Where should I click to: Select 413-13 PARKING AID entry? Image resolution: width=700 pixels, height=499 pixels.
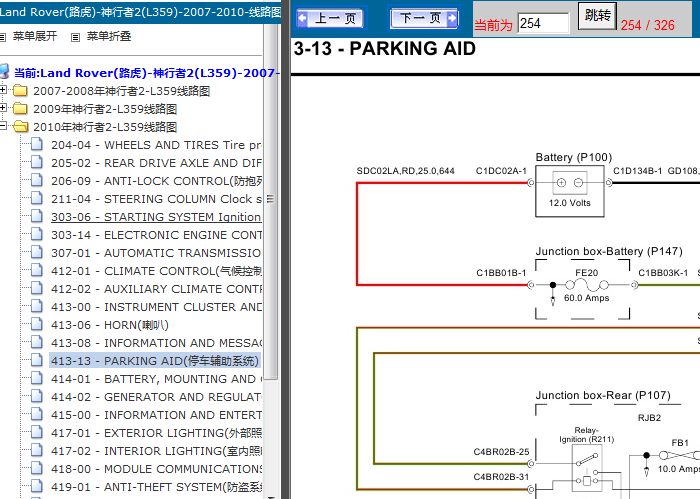click(154, 361)
